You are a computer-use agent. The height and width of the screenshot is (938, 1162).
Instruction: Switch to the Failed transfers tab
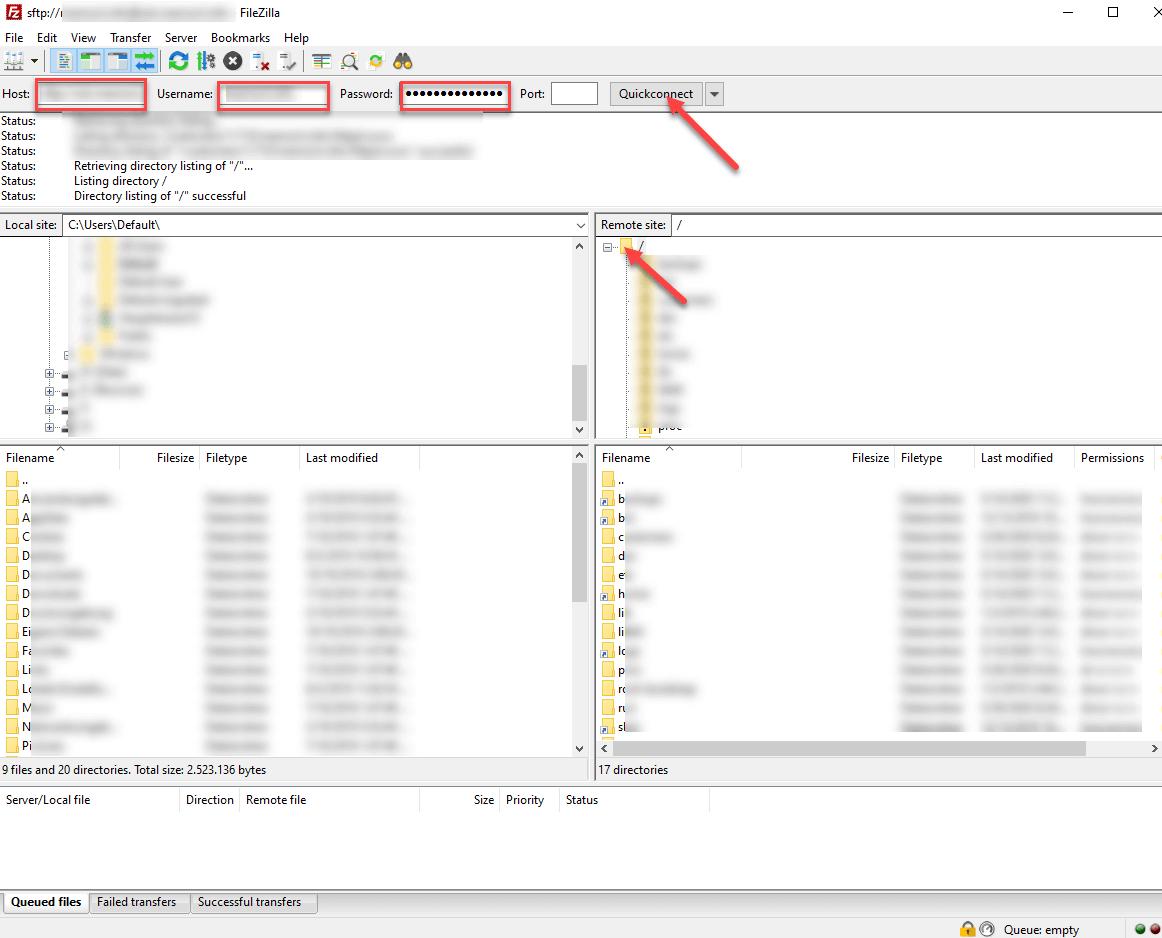coord(138,902)
